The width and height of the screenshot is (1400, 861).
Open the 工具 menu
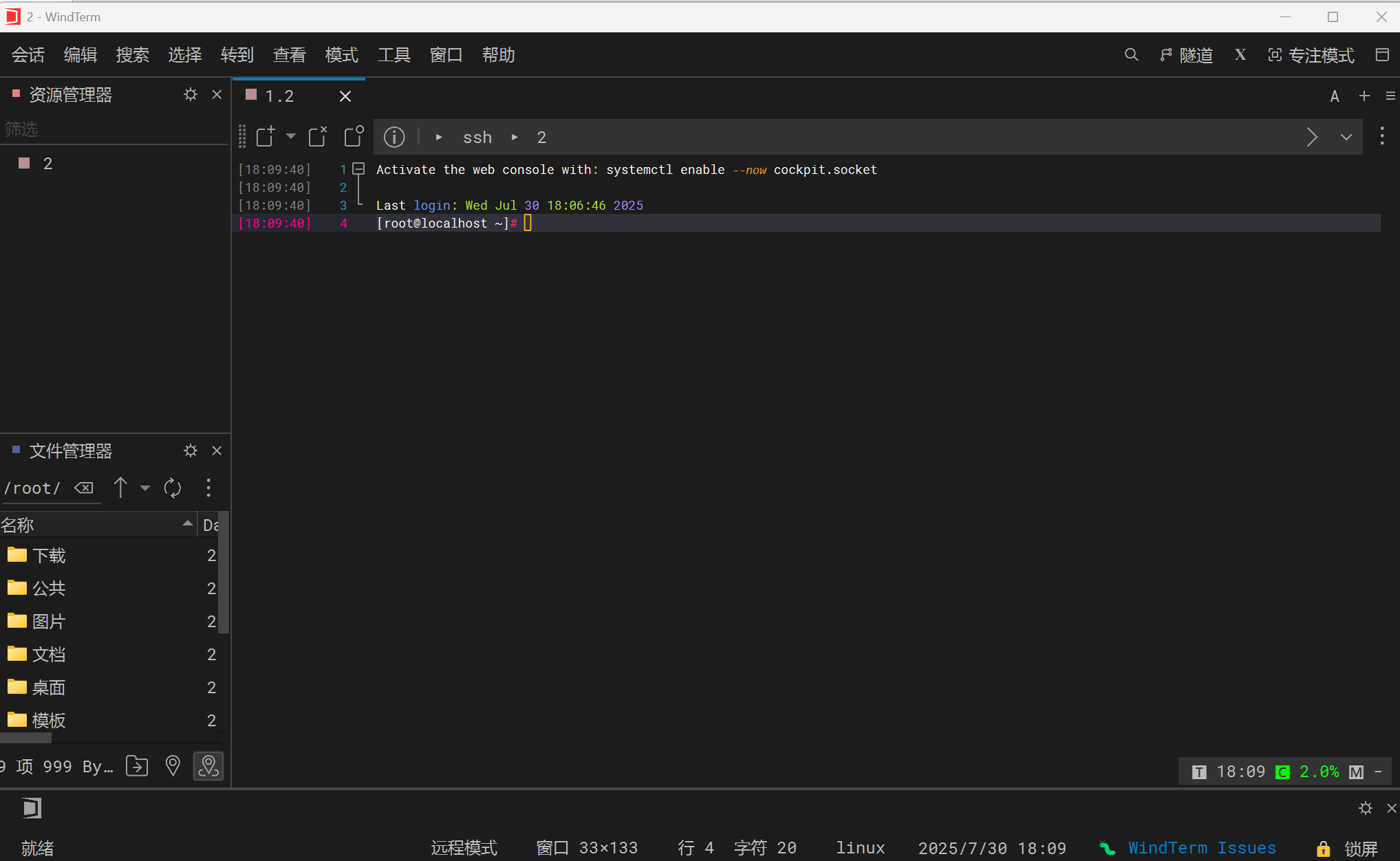[x=394, y=55]
